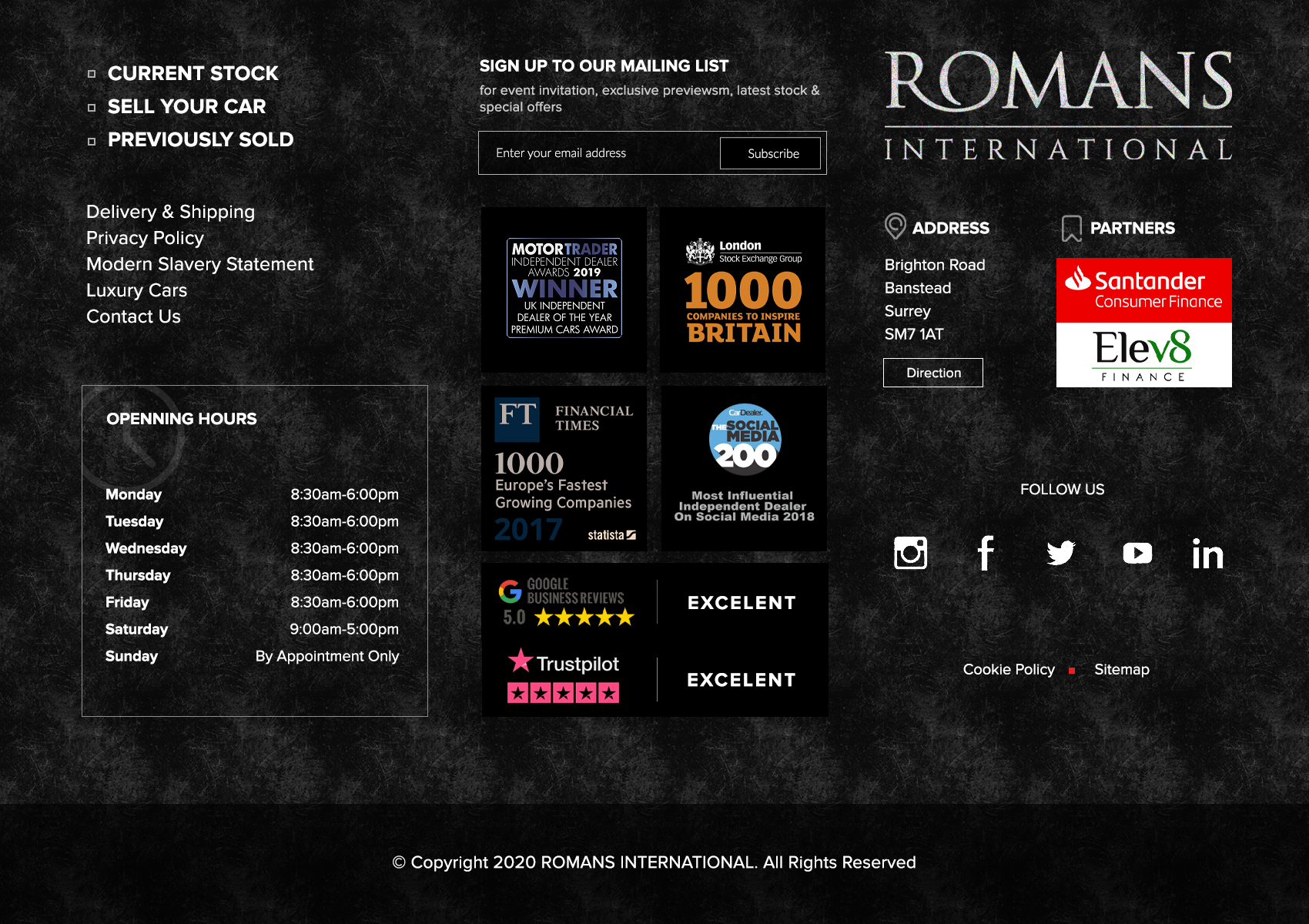Select the PREVIOUSLY SOLD checkbox marker
1309x924 pixels.
pos(93,139)
